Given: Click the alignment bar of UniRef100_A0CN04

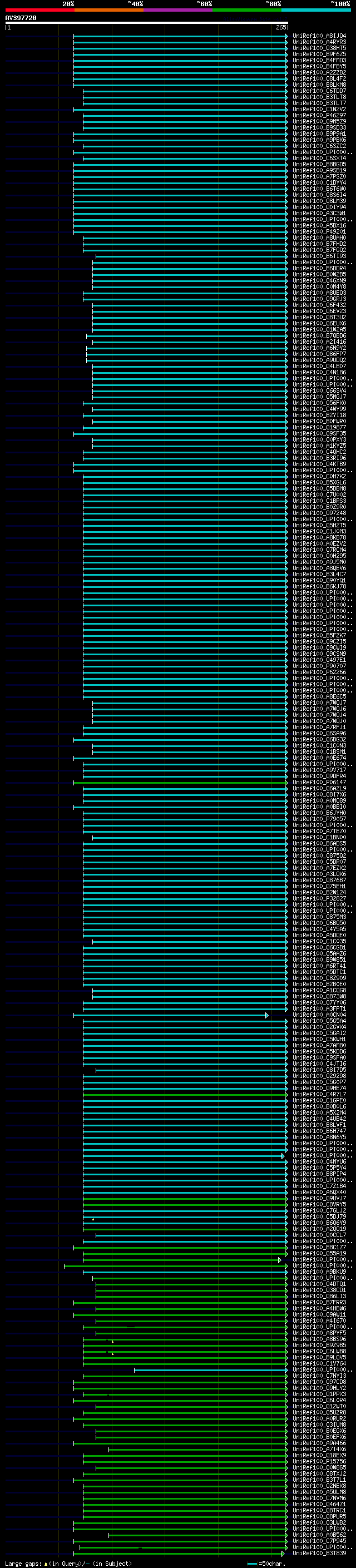Looking at the screenshot, I should pyautogui.click(x=170, y=1015).
